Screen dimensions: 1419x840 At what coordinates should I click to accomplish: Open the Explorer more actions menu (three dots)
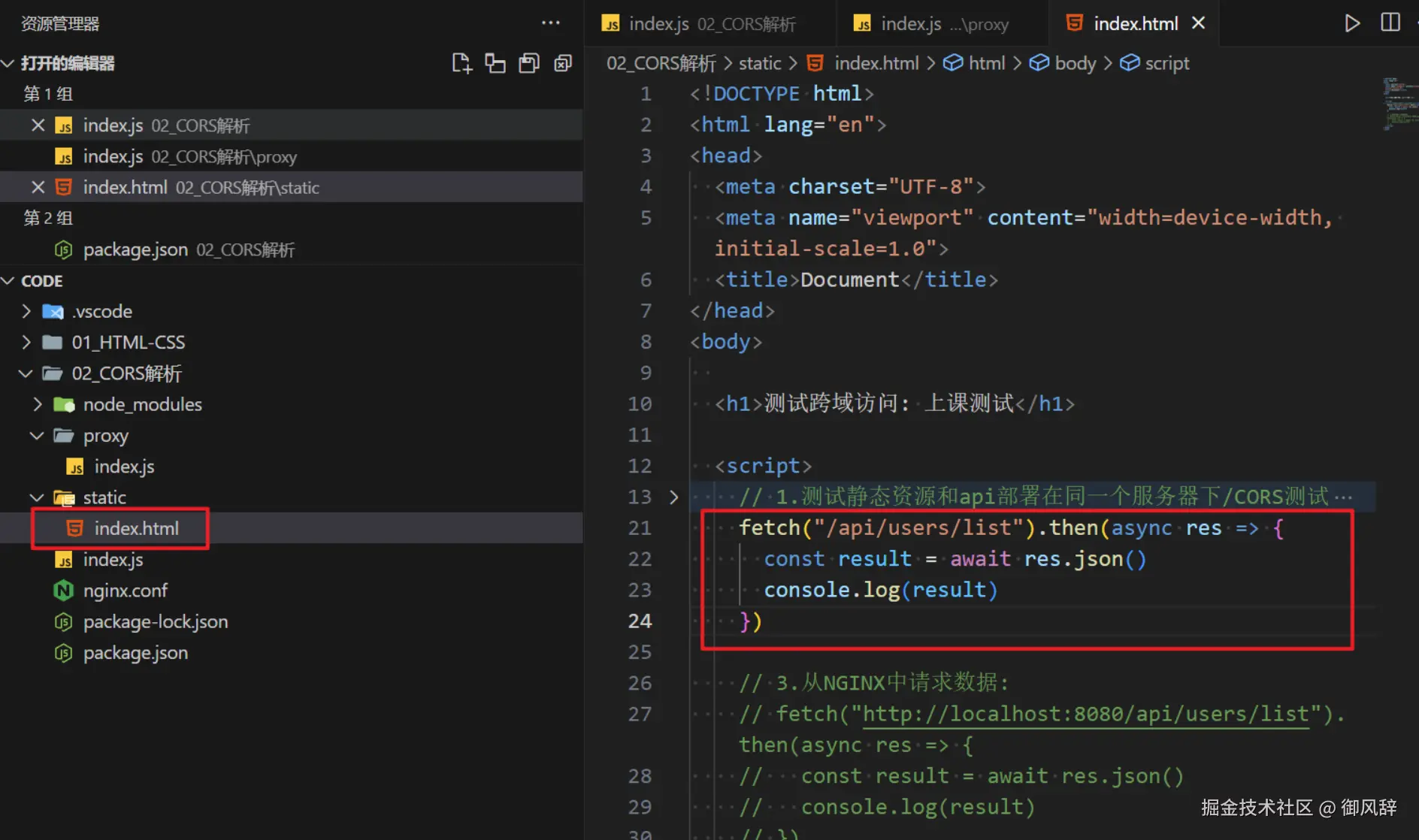(551, 23)
